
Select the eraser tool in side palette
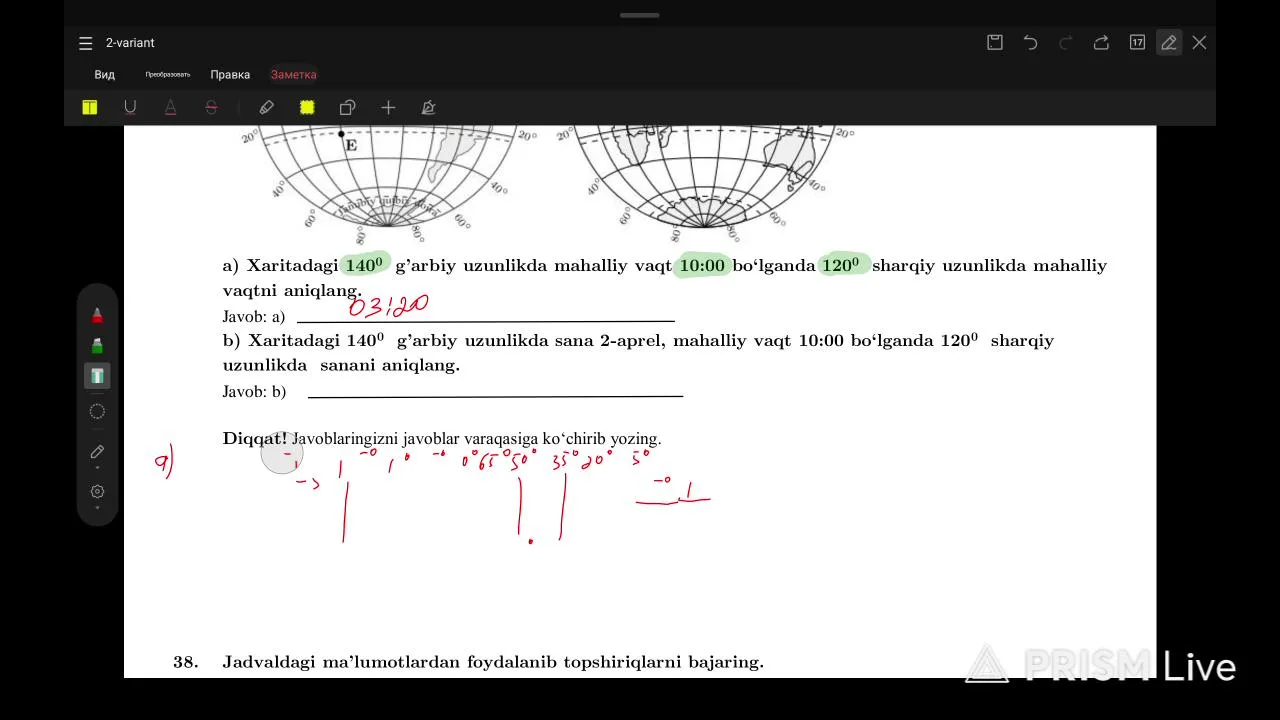pos(97,452)
